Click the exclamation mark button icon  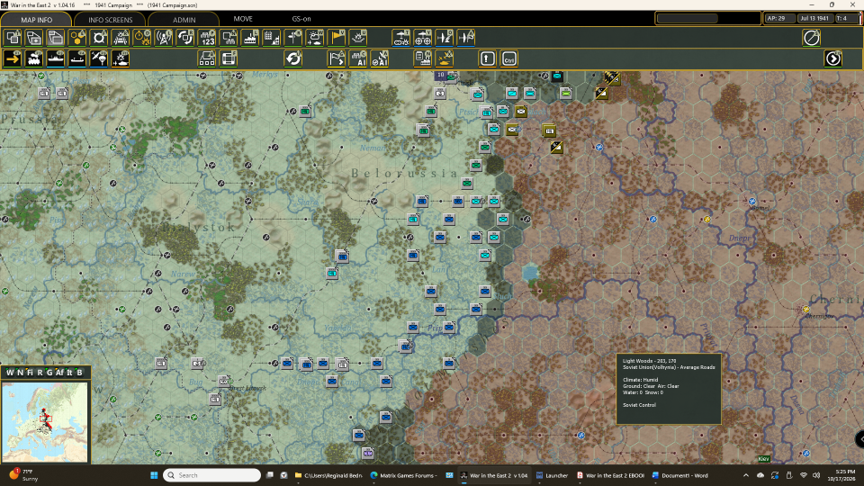pyautogui.click(x=488, y=58)
